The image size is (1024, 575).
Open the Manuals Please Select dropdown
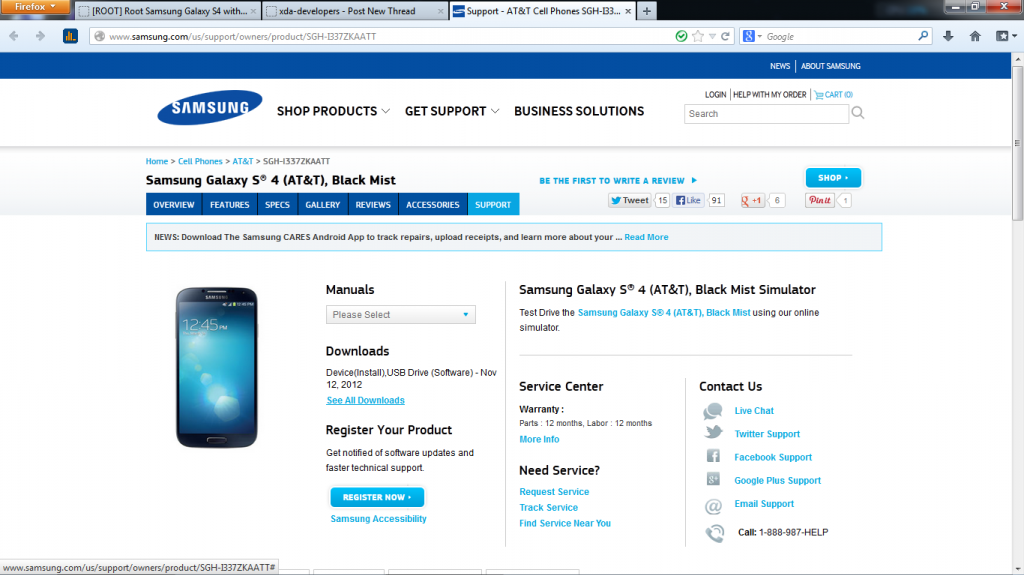pyautogui.click(x=400, y=314)
